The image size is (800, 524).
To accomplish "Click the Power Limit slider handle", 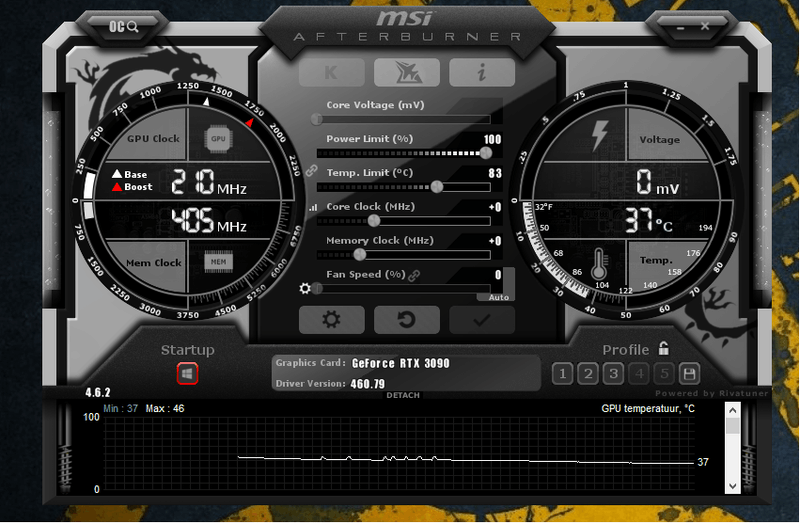I will click(486, 153).
